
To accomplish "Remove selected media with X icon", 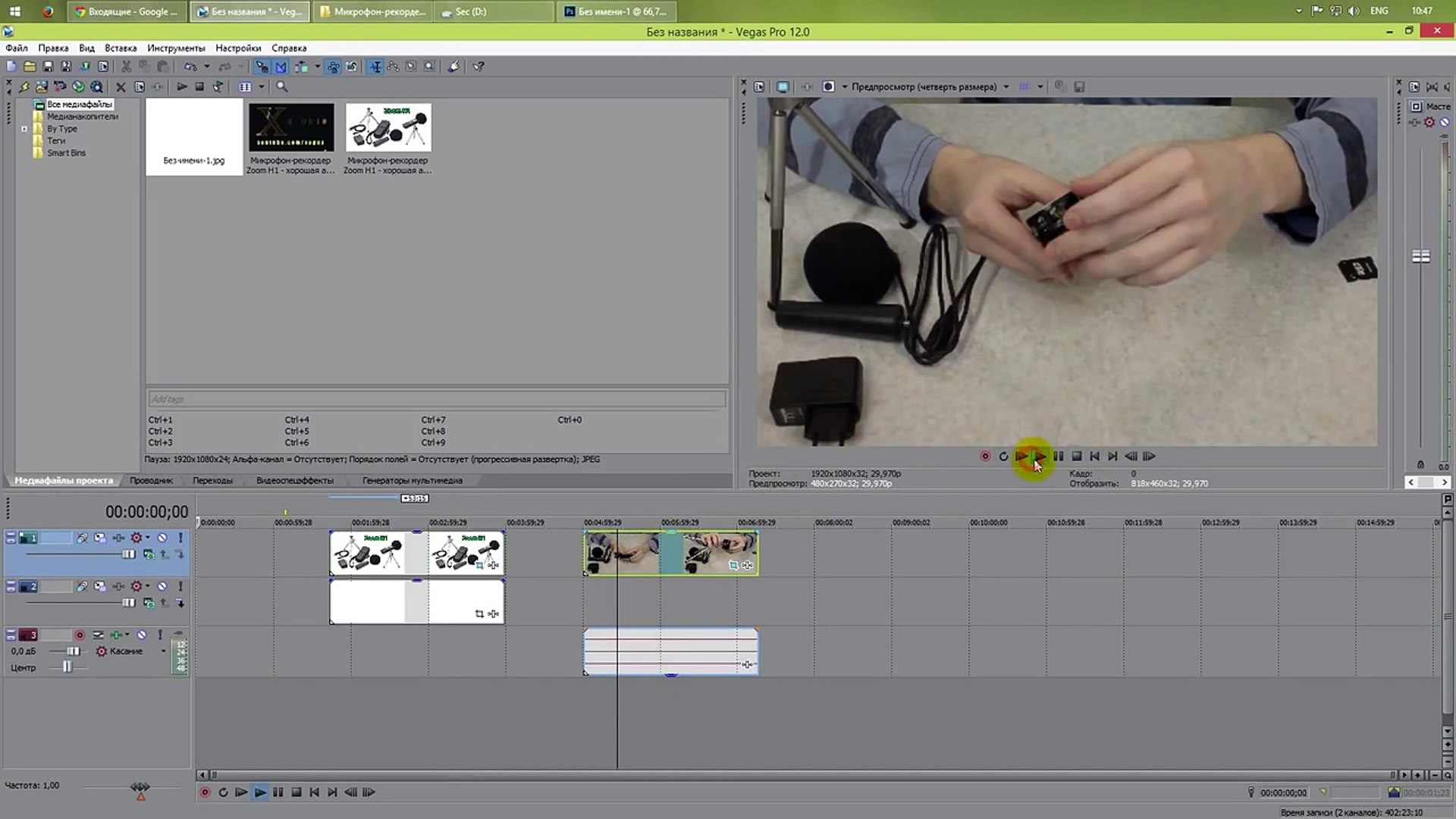I will [121, 87].
